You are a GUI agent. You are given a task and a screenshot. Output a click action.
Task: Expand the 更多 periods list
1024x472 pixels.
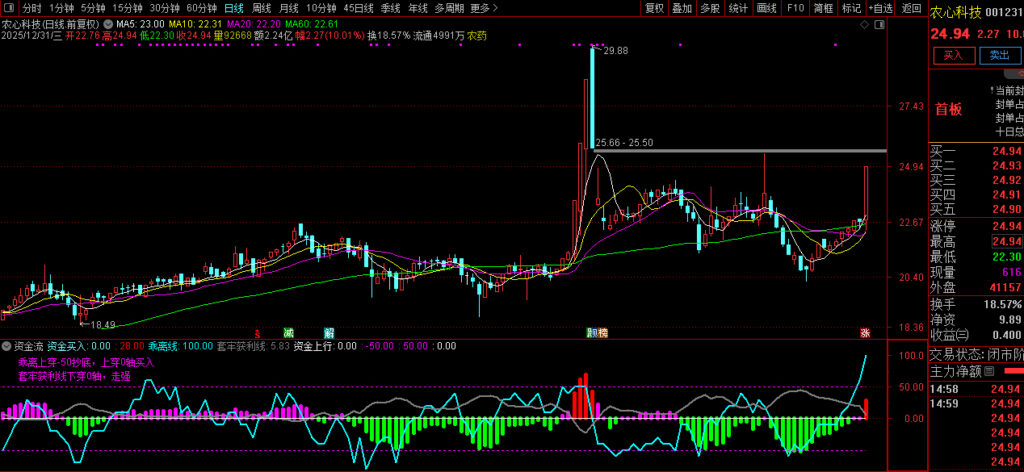coord(482,8)
